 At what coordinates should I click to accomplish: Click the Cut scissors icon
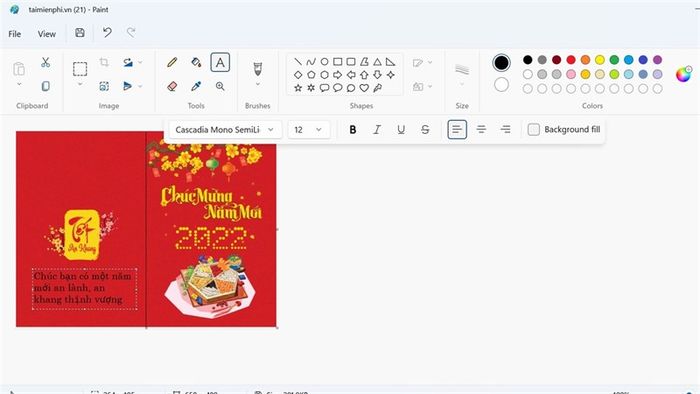pyautogui.click(x=46, y=62)
